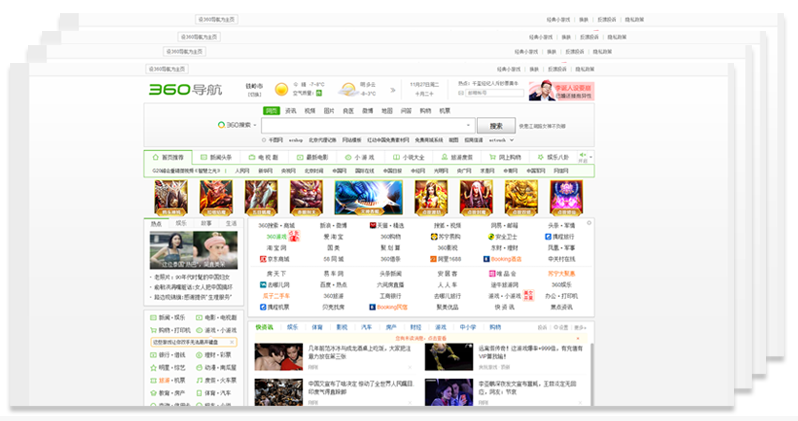This screenshot has height=421, width=798.
Task: Select the 中小学 feed tab
Action: [467, 327]
